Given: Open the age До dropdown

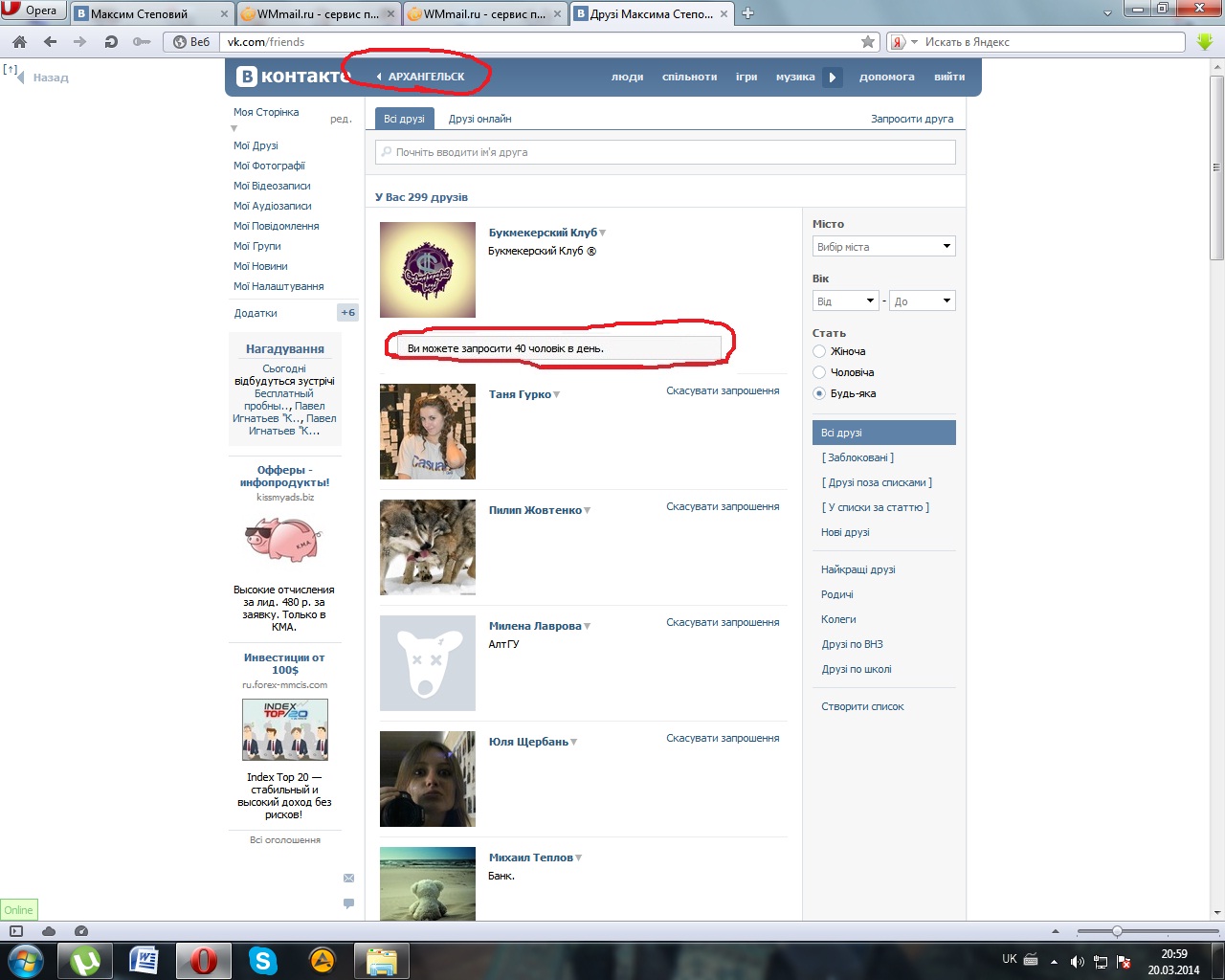Looking at the screenshot, I should tap(923, 301).
